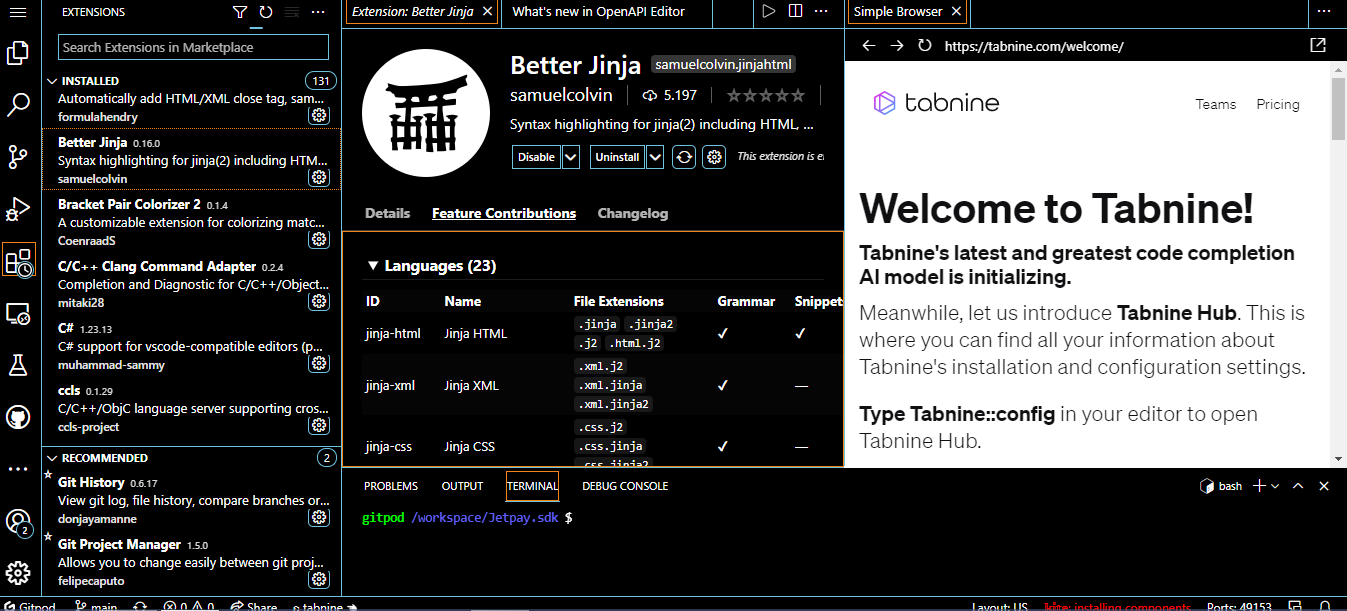Collapse the INSTALLED extensions section
The image size is (1347, 611).
(x=53, y=81)
